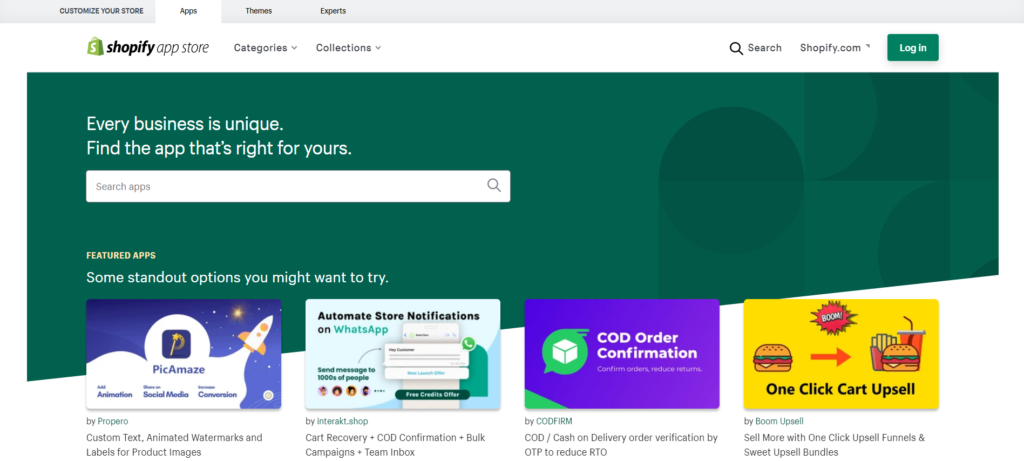Click the magnifier icon inside Search apps box
The width and height of the screenshot is (1024, 461).
pyautogui.click(x=494, y=185)
